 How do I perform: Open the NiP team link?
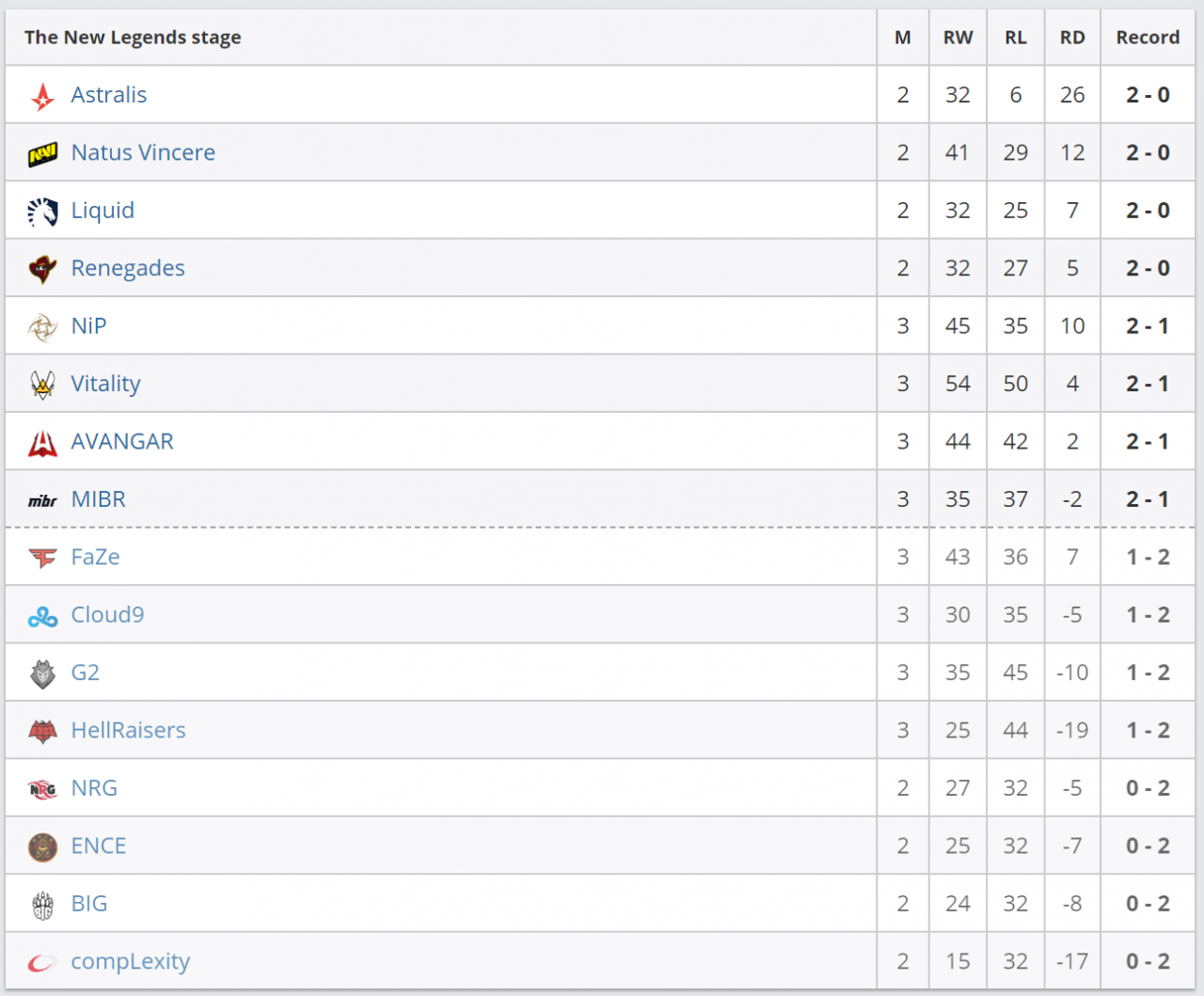tap(88, 326)
